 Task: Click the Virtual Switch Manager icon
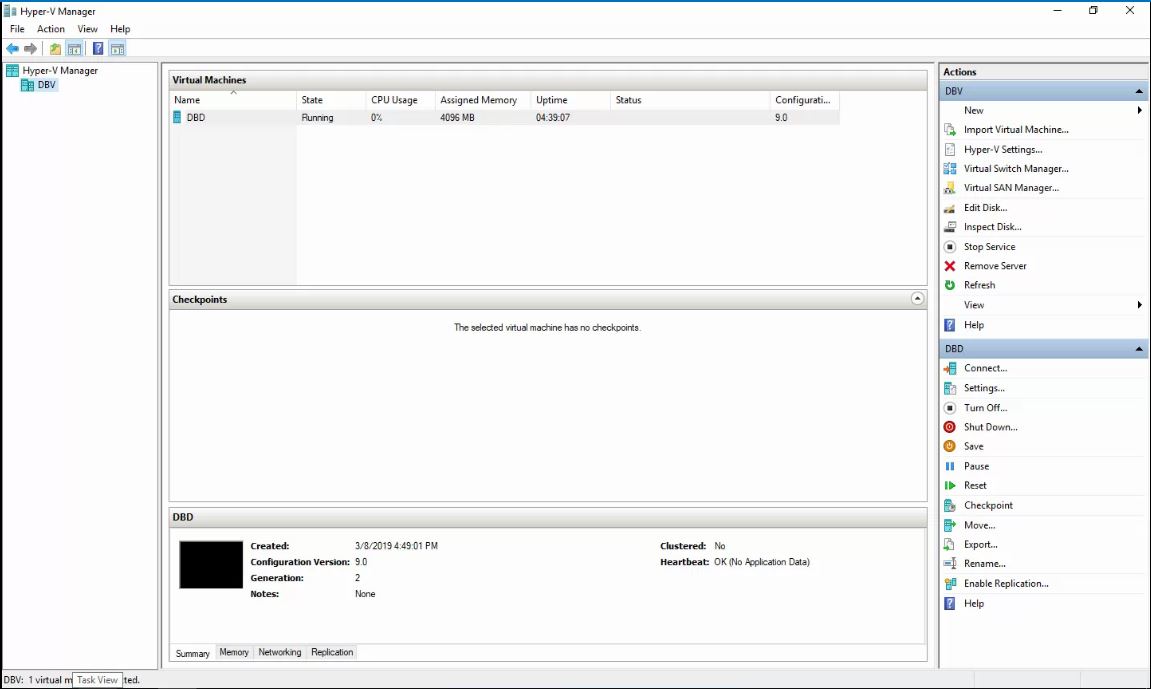(950, 169)
